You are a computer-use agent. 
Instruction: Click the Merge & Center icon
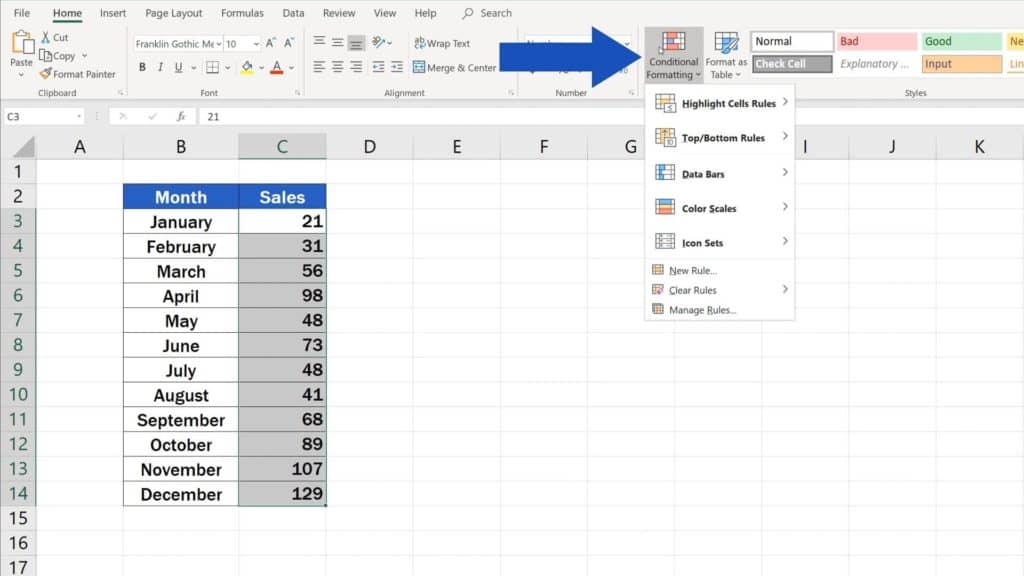(420, 68)
